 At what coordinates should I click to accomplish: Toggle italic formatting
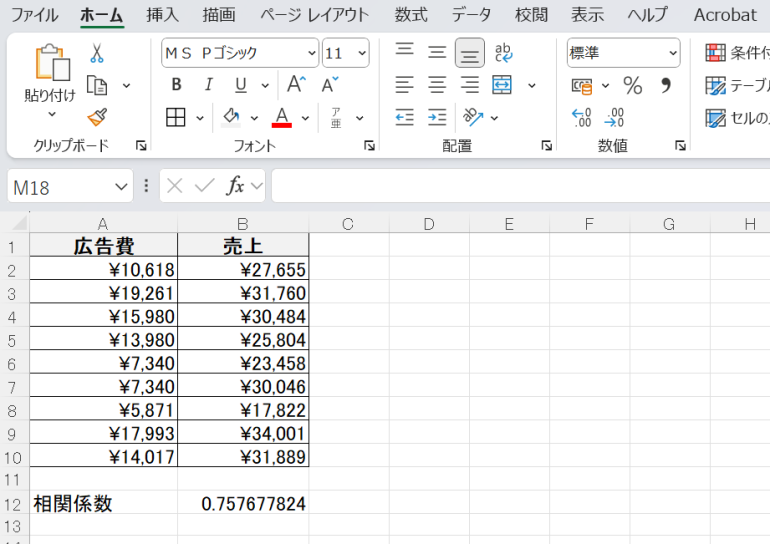pos(208,85)
